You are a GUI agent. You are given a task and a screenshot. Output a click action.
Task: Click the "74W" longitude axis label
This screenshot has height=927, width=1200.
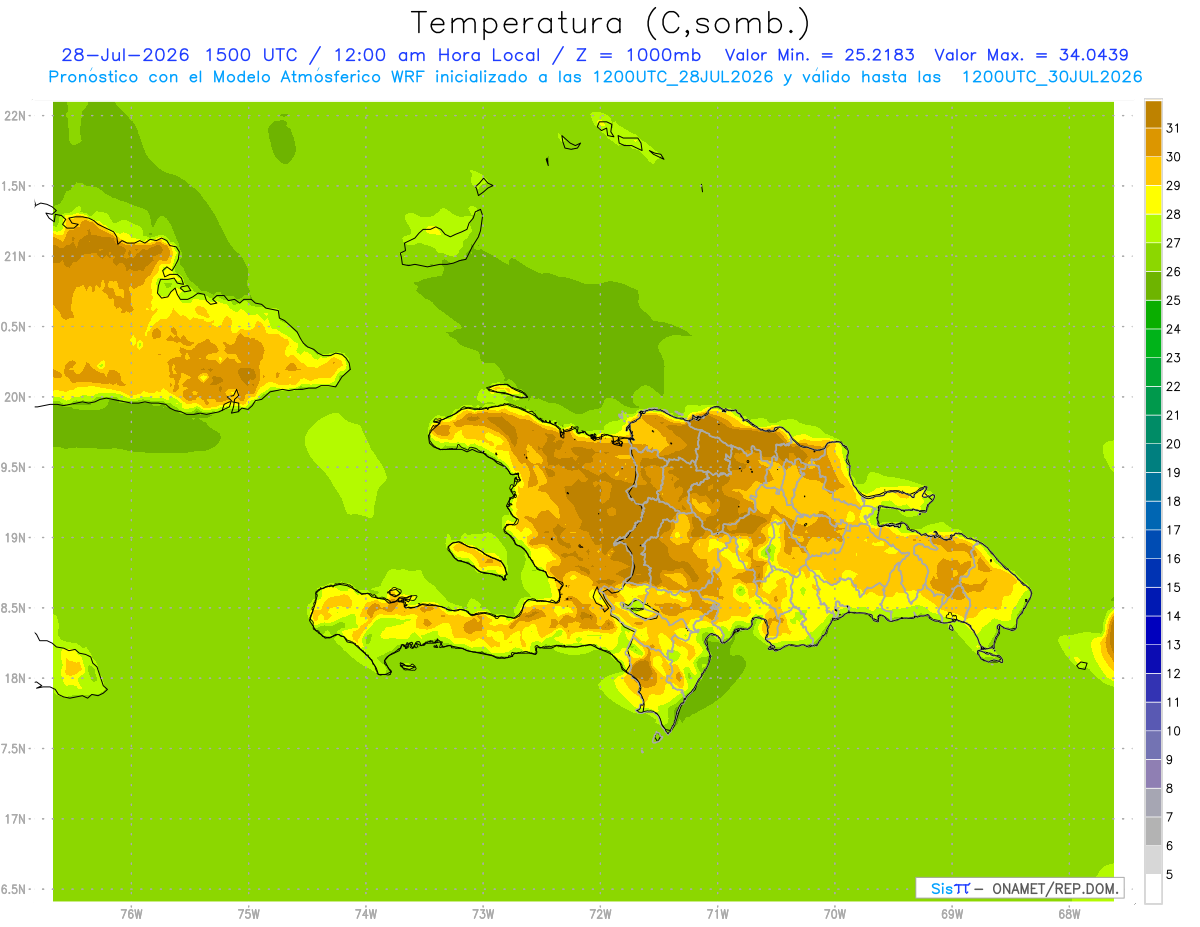click(365, 914)
